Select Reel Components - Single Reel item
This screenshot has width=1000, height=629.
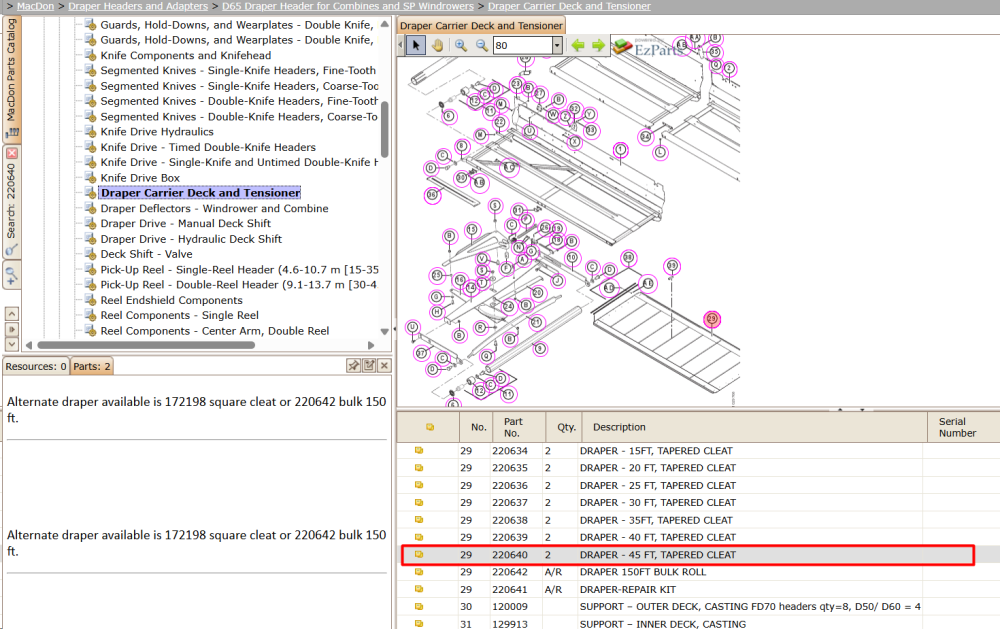coord(179,315)
